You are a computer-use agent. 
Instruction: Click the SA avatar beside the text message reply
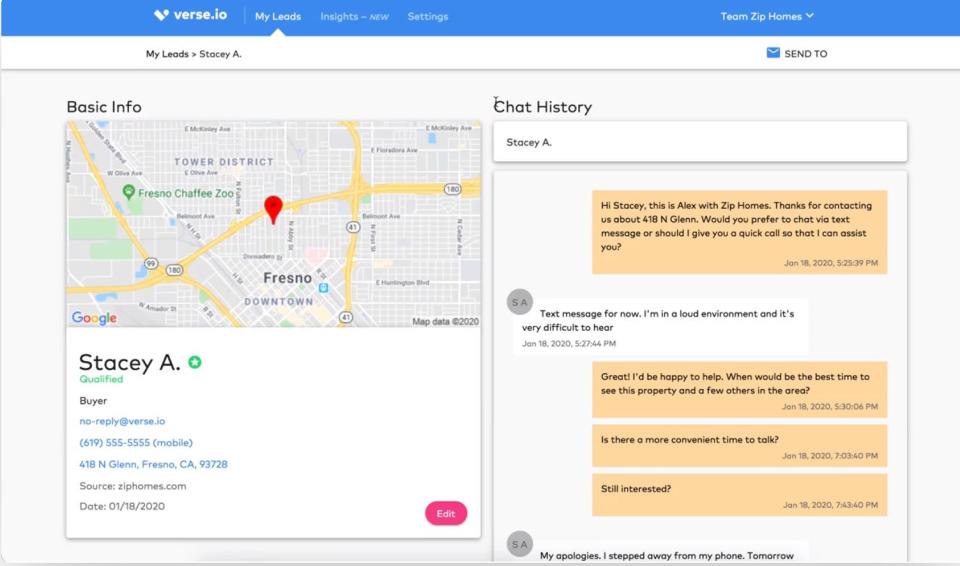520,302
